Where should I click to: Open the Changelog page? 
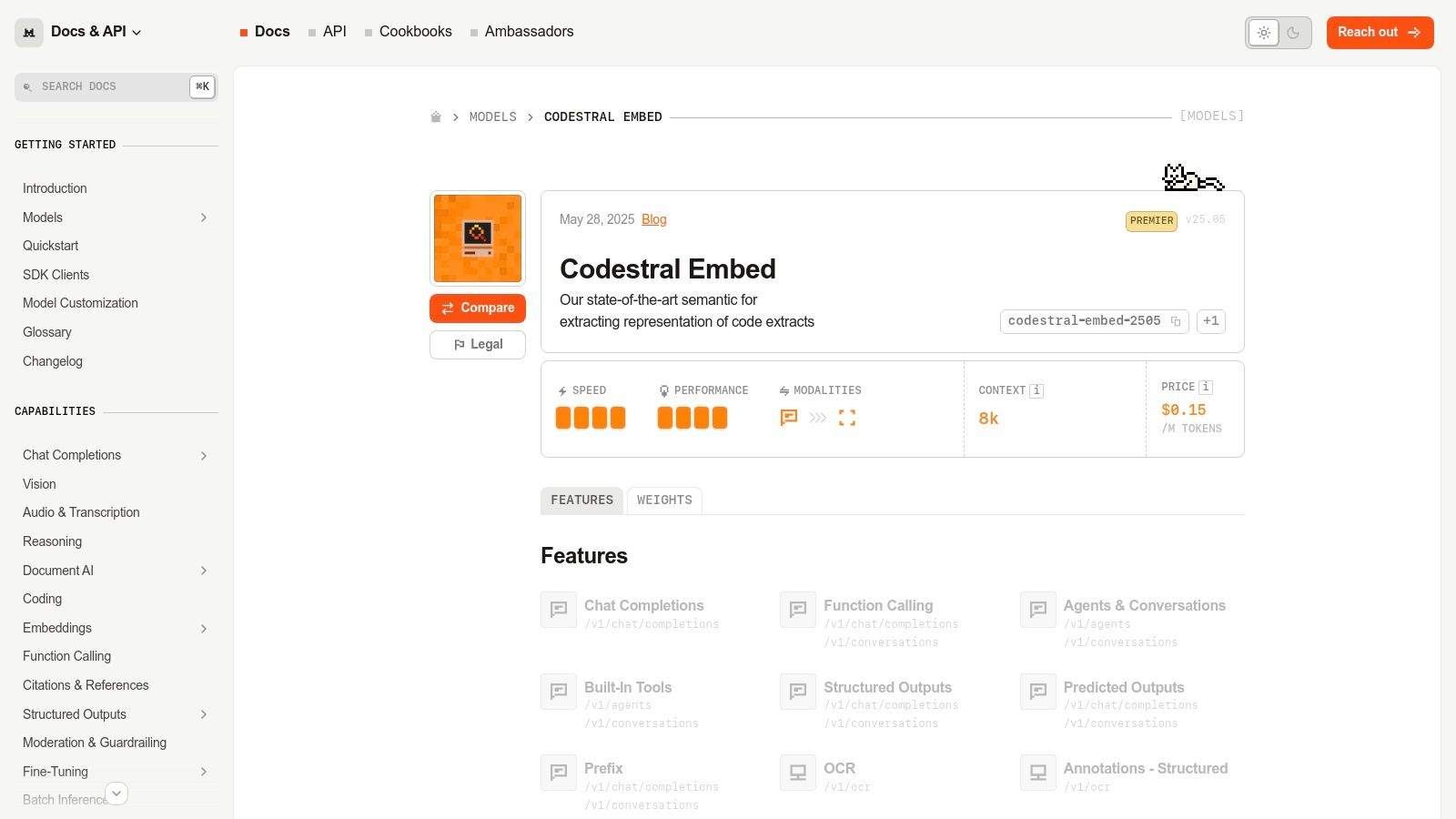pyautogui.click(x=53, y=361)
